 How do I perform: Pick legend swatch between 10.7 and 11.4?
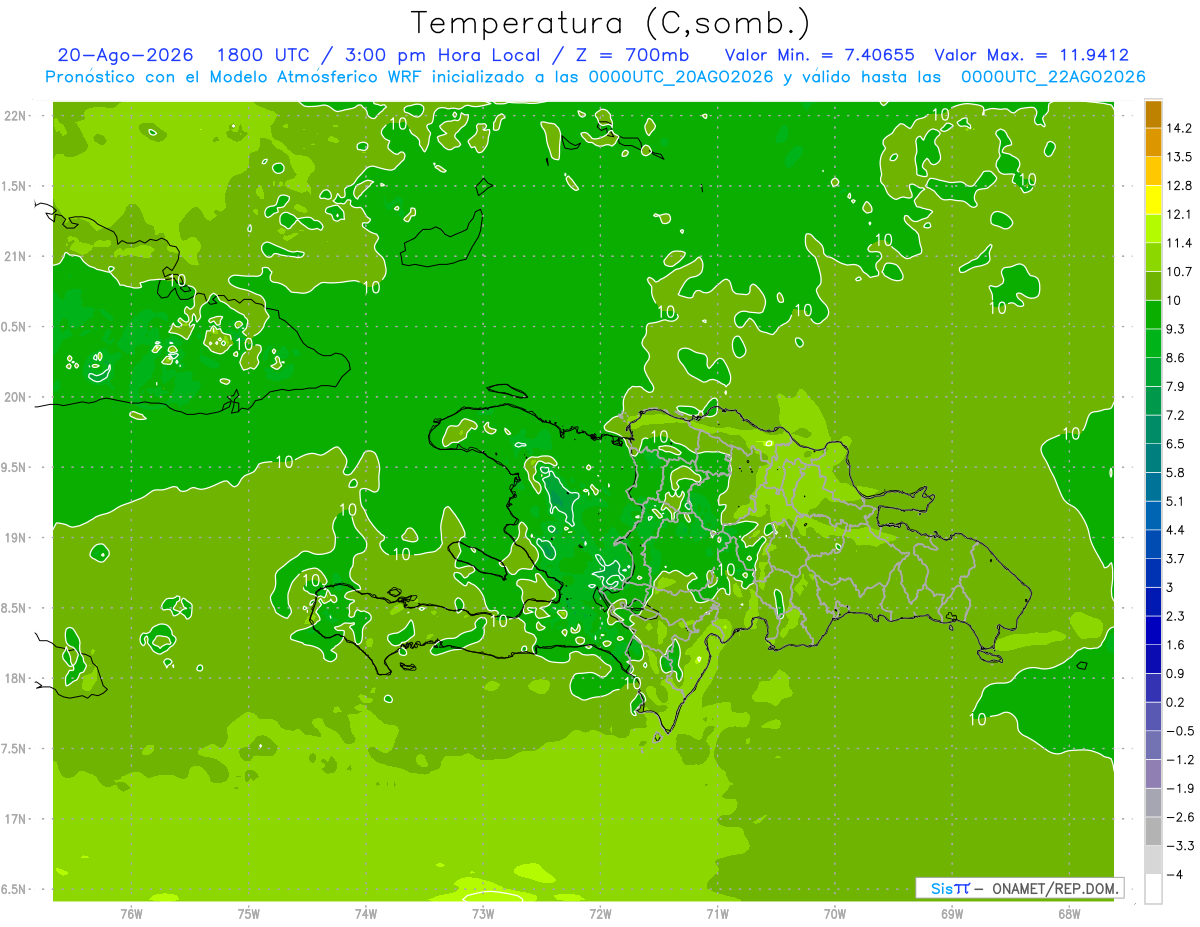pyautogui.click(x=1153, y=258)
